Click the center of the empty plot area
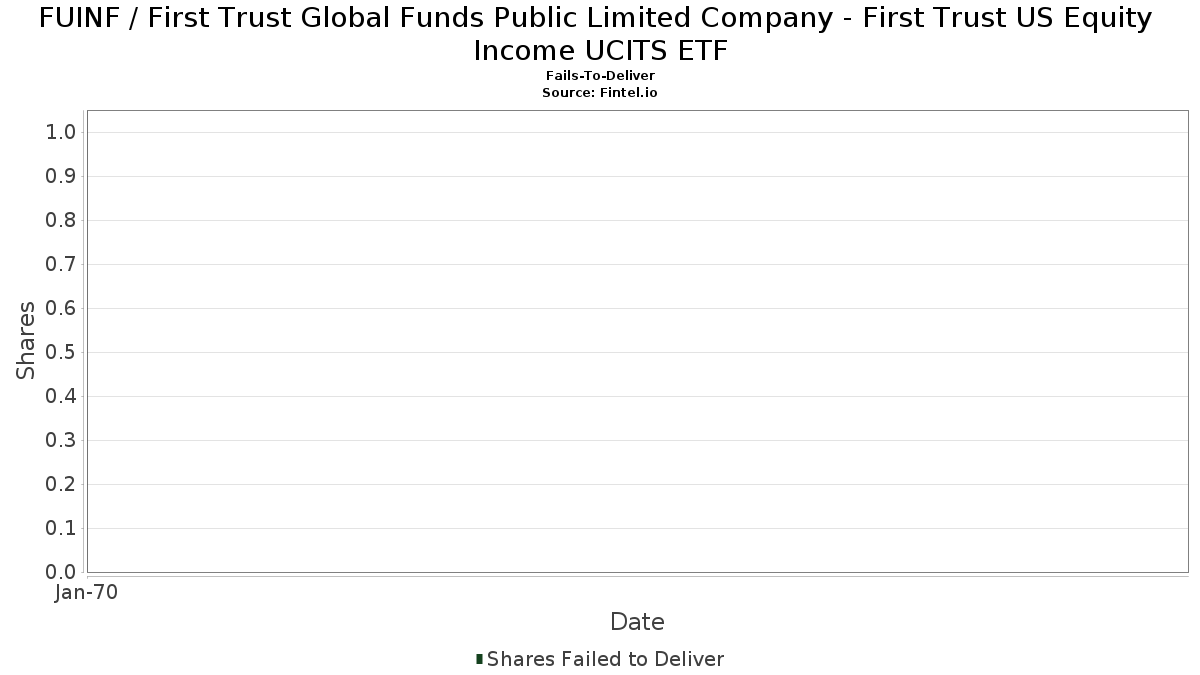The width and height of the screenshot is (1200, 675). [637, 341]
